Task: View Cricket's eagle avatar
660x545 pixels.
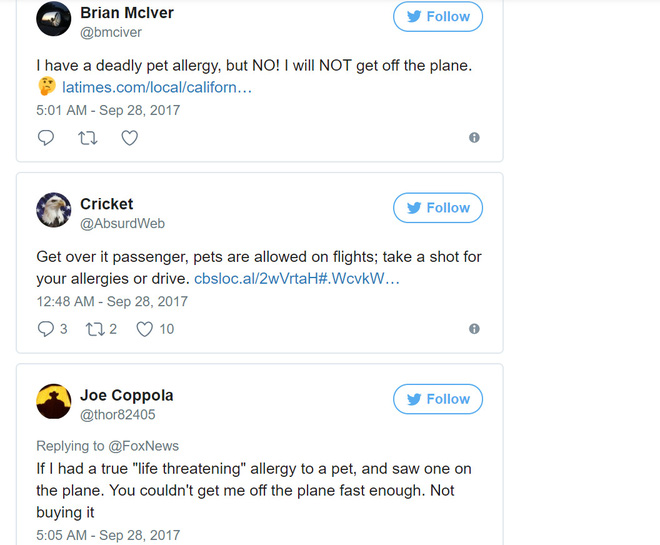Action: pos(54,210)
